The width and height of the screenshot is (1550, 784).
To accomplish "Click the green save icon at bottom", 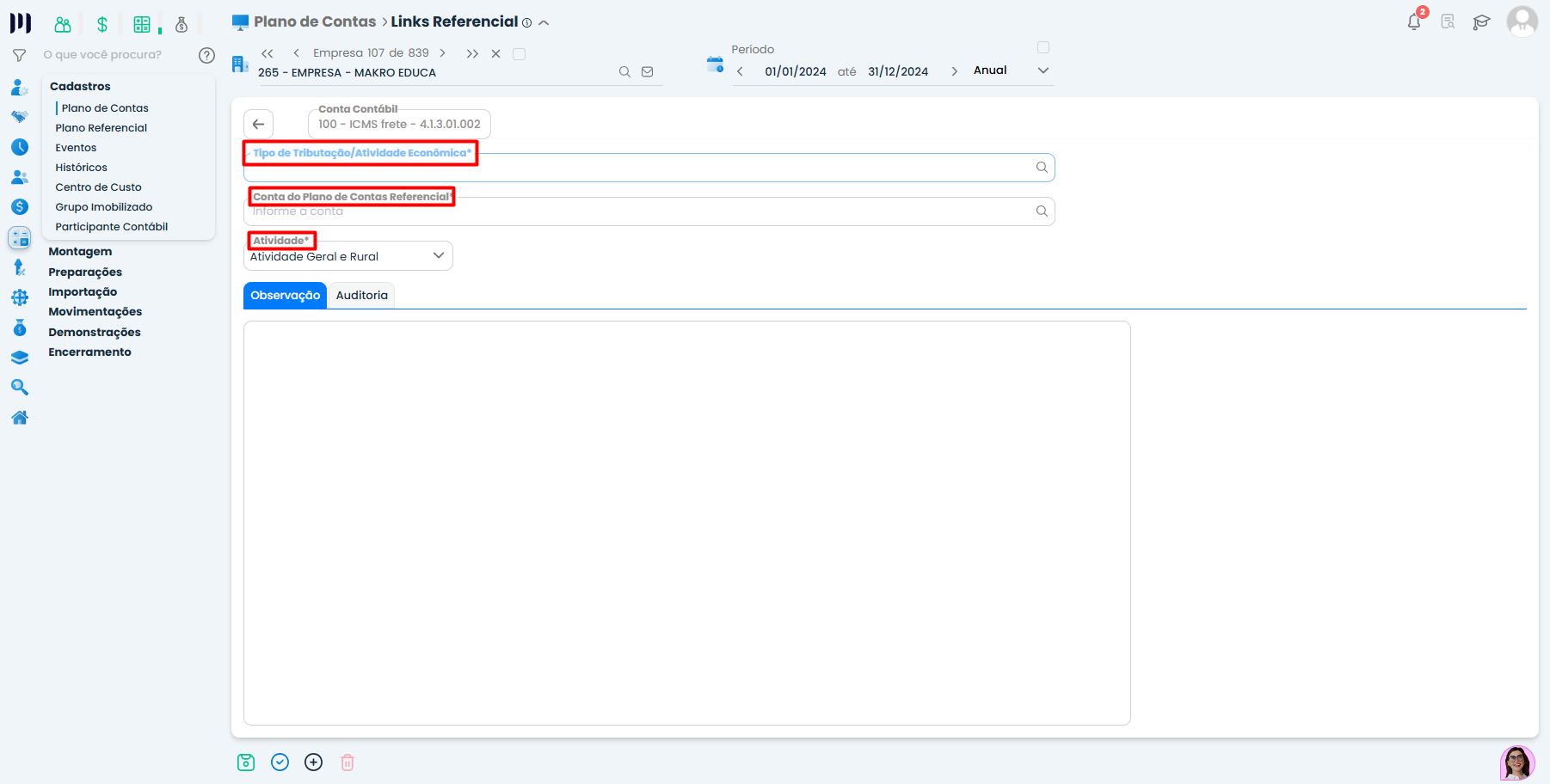I will click(246, 763).
